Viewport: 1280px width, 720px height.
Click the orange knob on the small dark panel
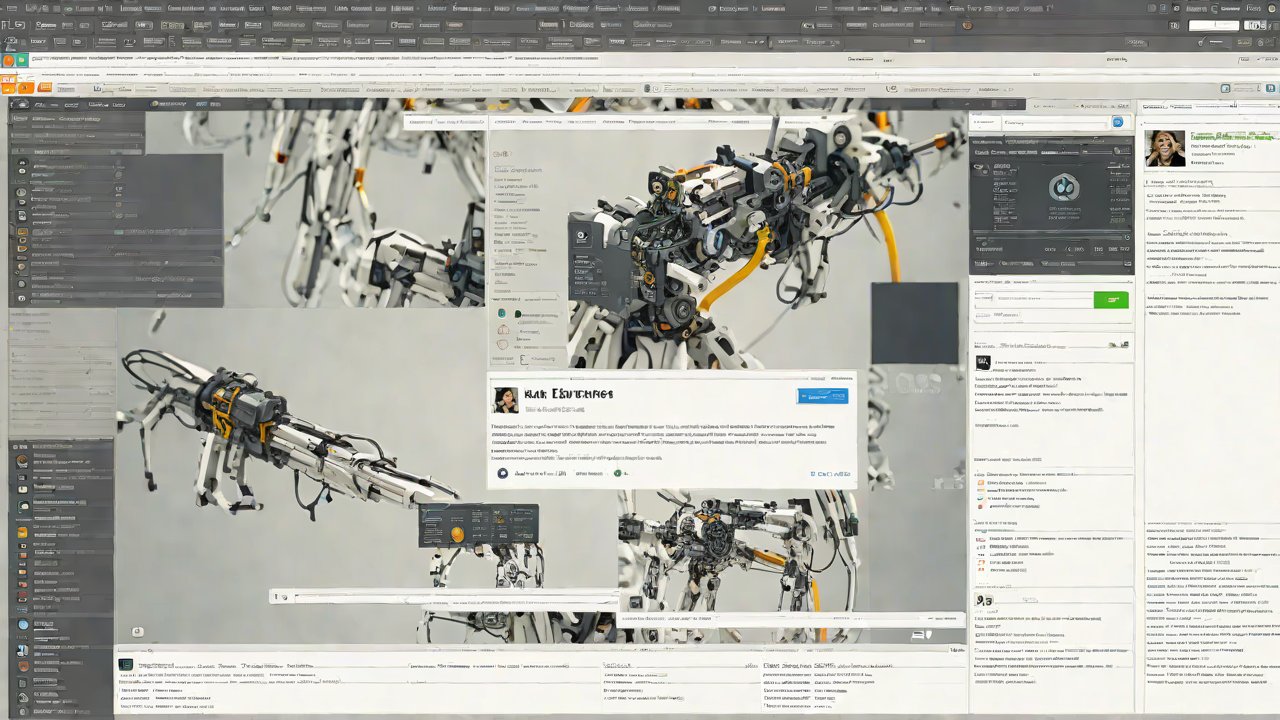[x=457, y=534]
